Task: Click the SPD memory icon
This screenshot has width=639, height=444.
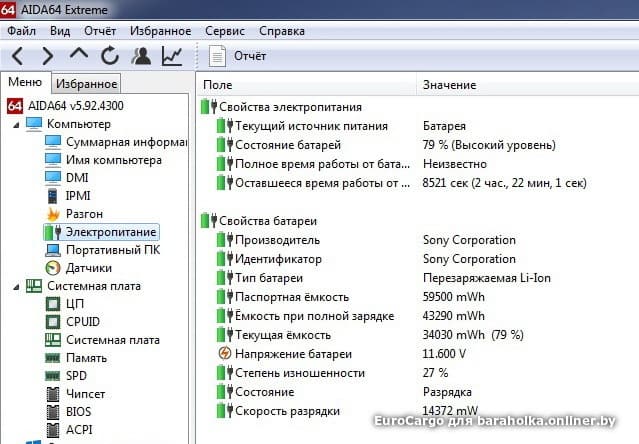Action: pos(53,376)
